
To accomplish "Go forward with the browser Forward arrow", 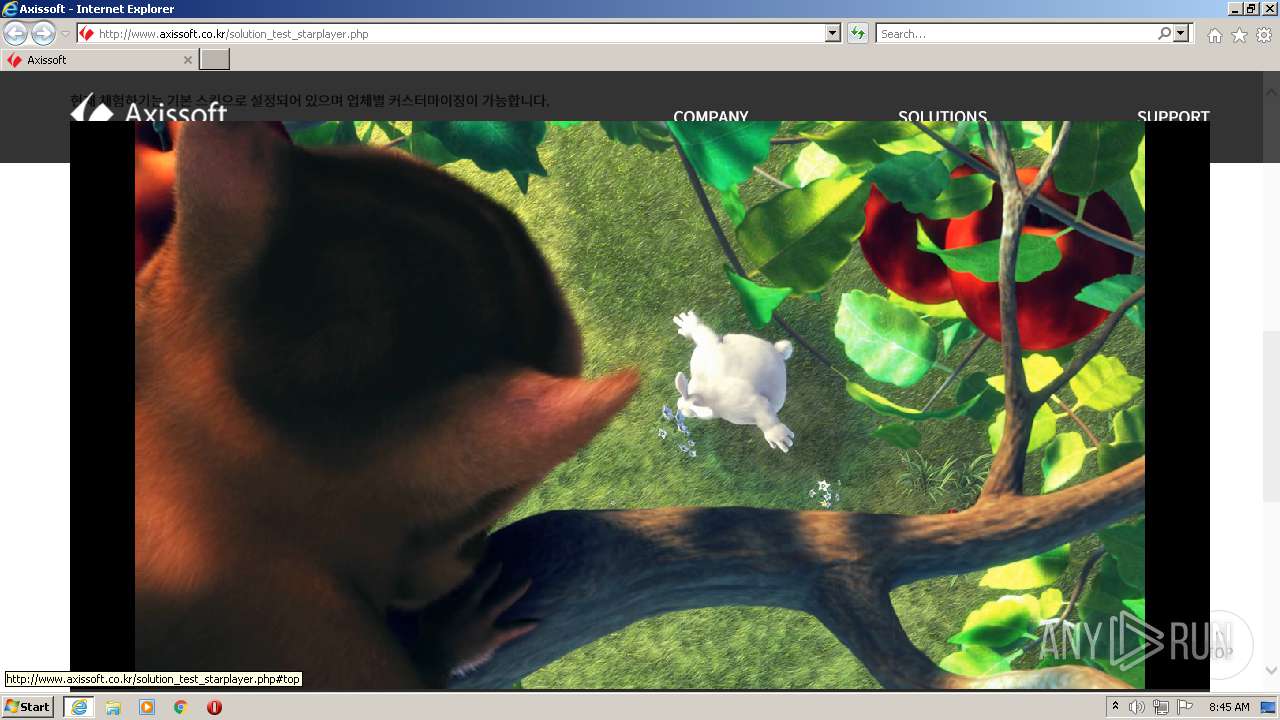I will coord(43,33).
